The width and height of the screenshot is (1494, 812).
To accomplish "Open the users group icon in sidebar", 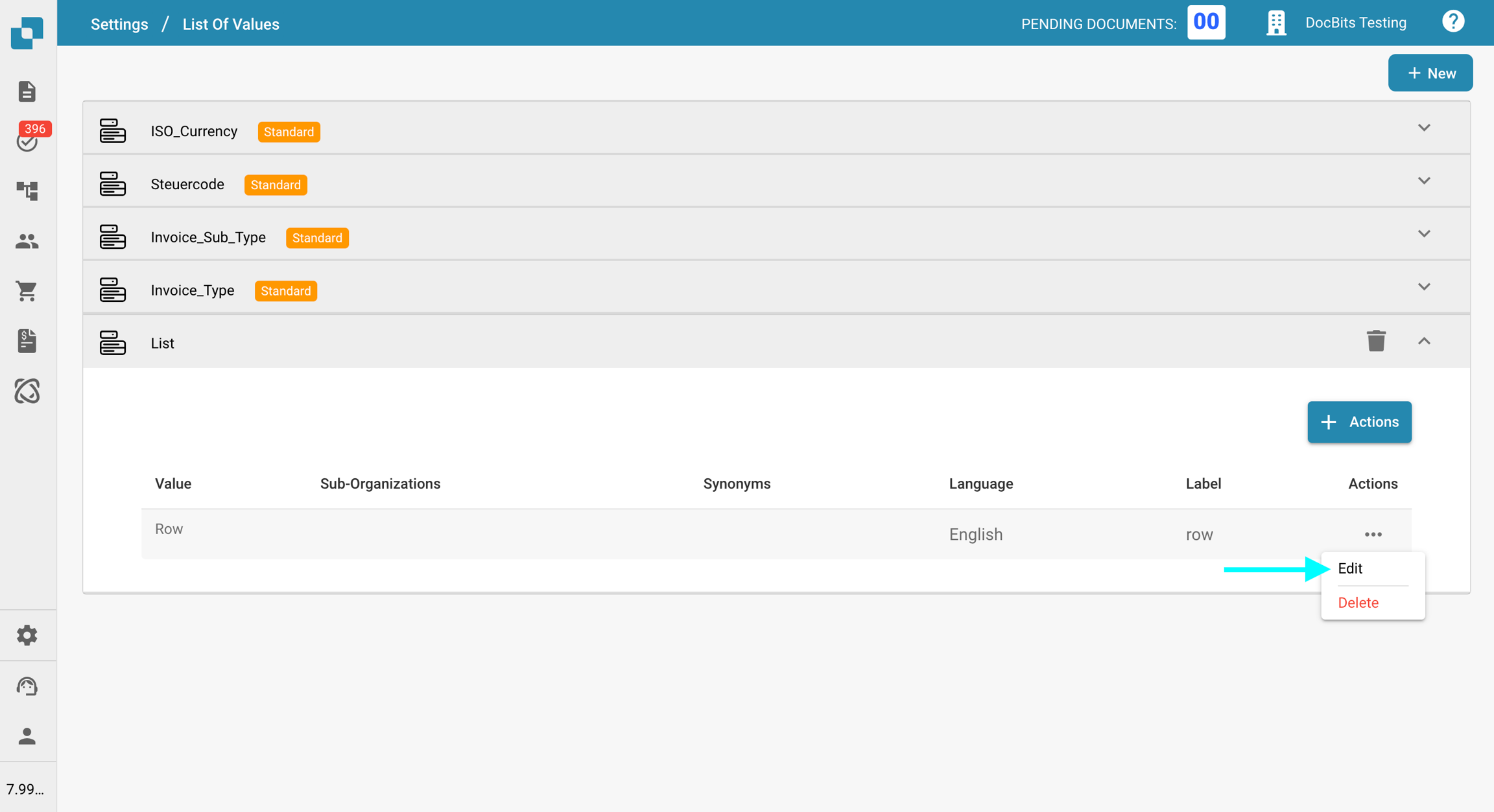I will tap(27, 241).
